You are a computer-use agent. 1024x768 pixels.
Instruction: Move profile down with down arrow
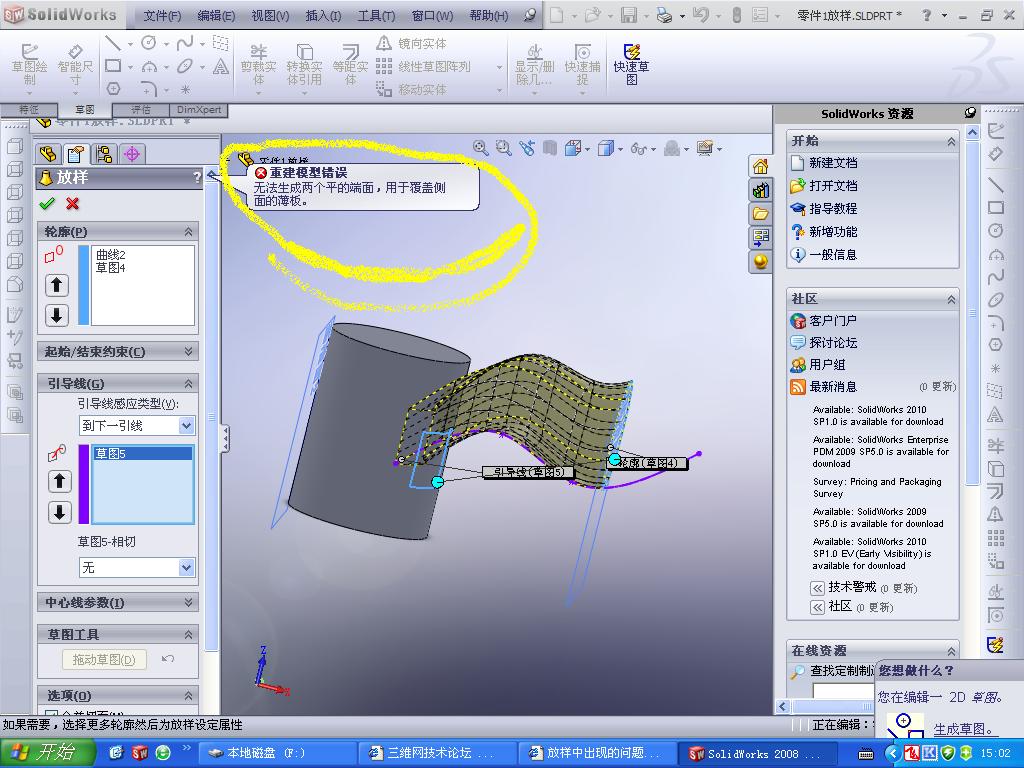point(56,315)
